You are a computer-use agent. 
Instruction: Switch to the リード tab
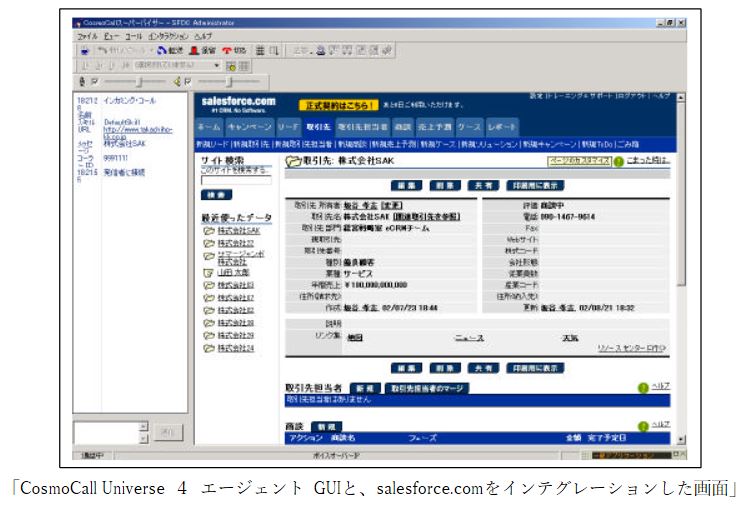pyautogui.click(x=289, y=127)
